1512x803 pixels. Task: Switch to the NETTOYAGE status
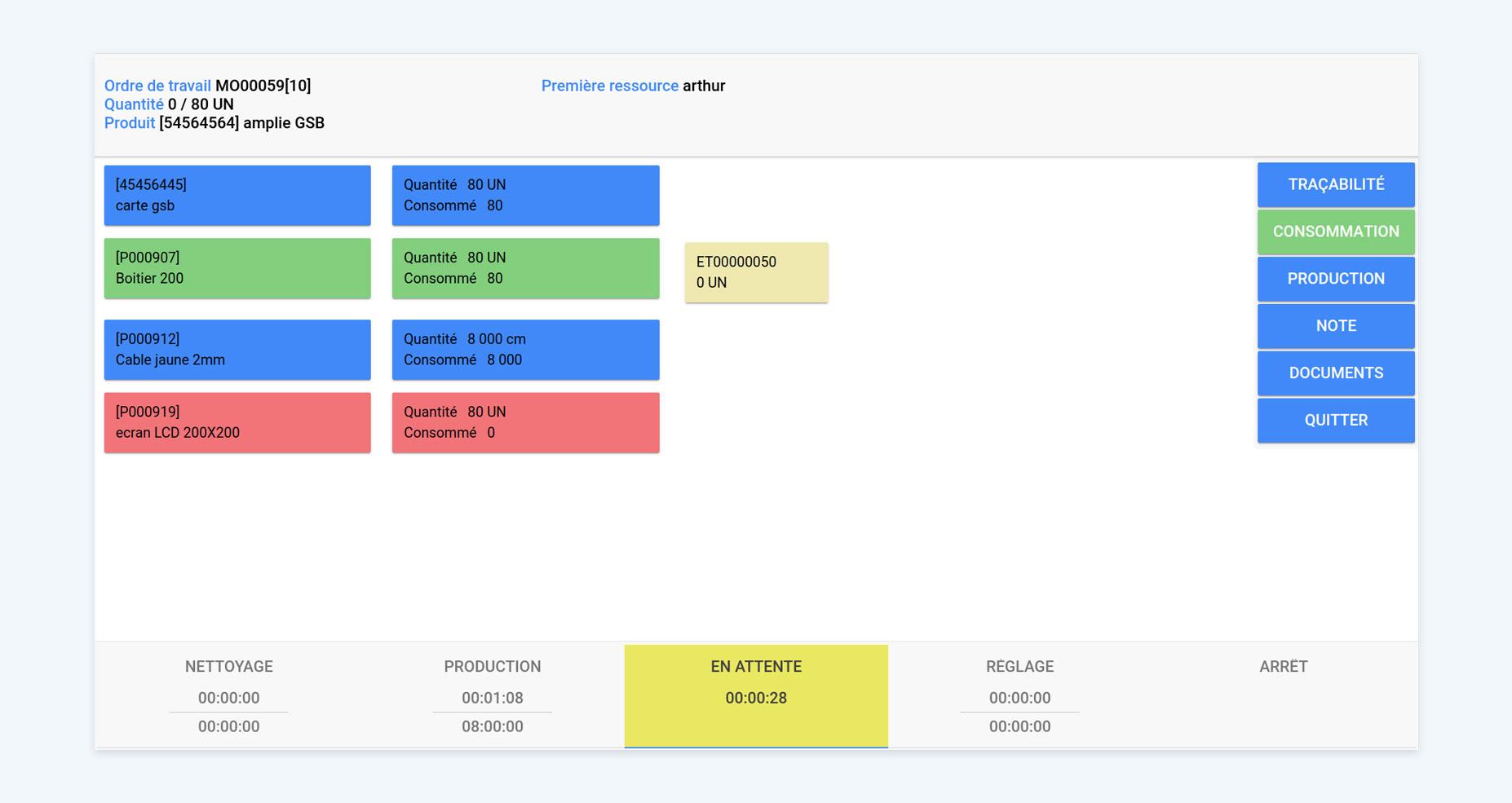click(x=228, y=695)
